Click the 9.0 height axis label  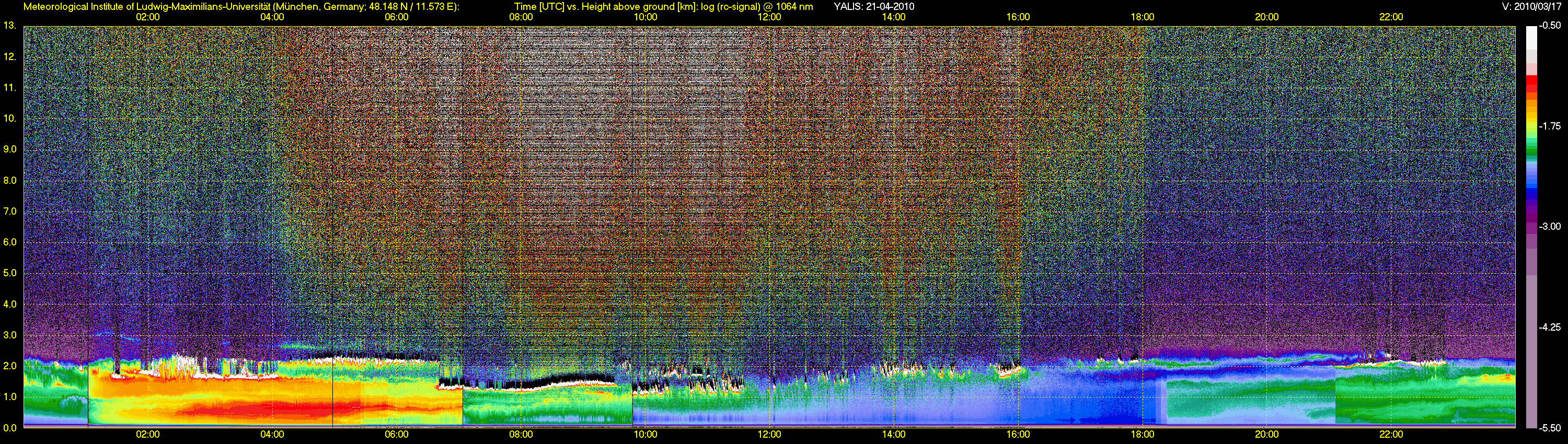point(10,149)
